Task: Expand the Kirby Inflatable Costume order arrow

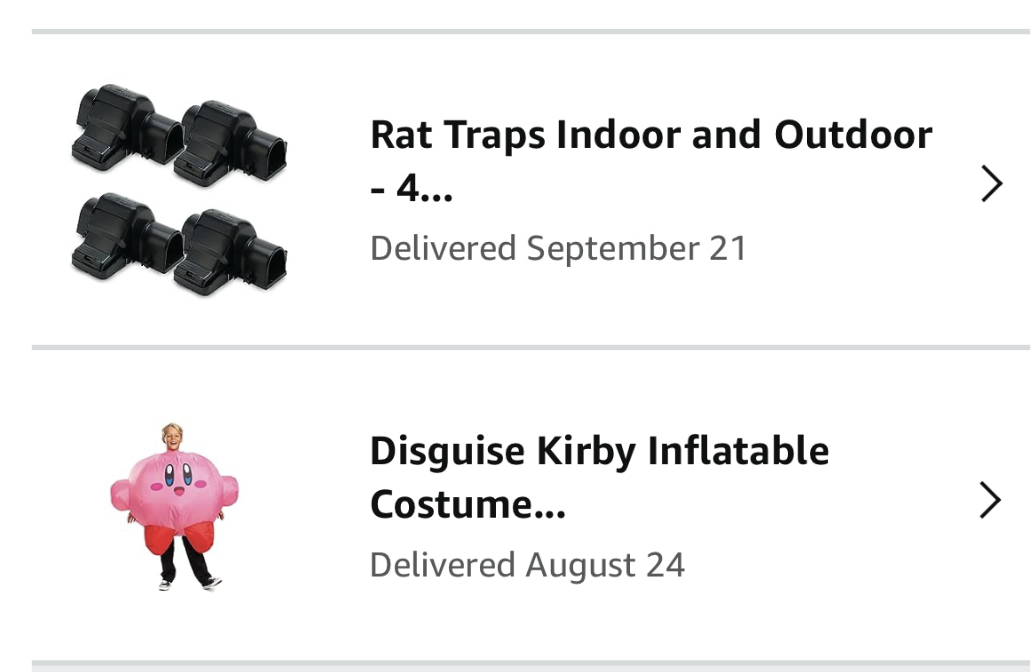Action: 990,500
